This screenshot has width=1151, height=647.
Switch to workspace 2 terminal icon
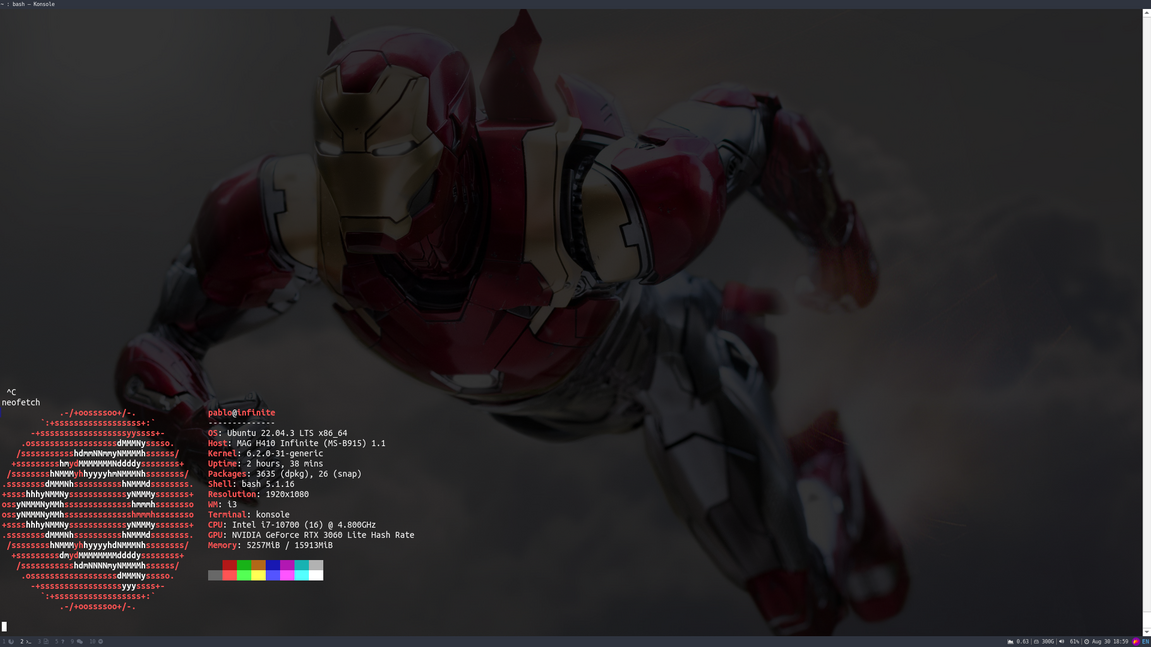26,641
